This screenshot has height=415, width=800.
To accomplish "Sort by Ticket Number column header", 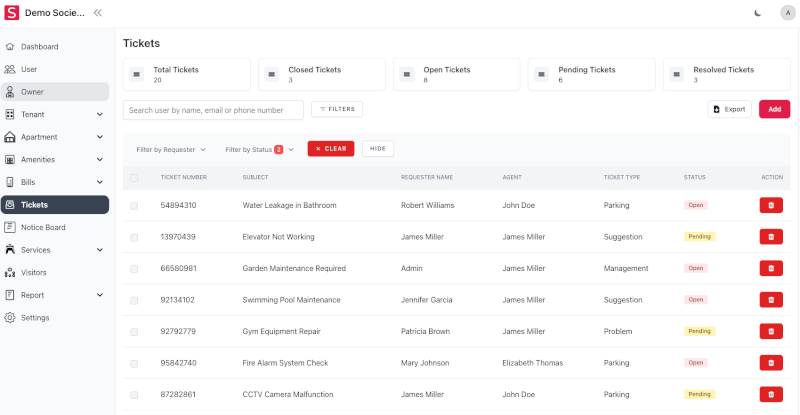I will tap(184, 177).
